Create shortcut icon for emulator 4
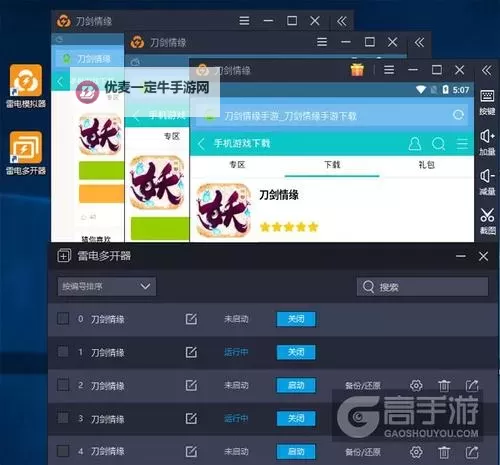The width and height of the screenshot is (500, 465). tap(472, 452)
